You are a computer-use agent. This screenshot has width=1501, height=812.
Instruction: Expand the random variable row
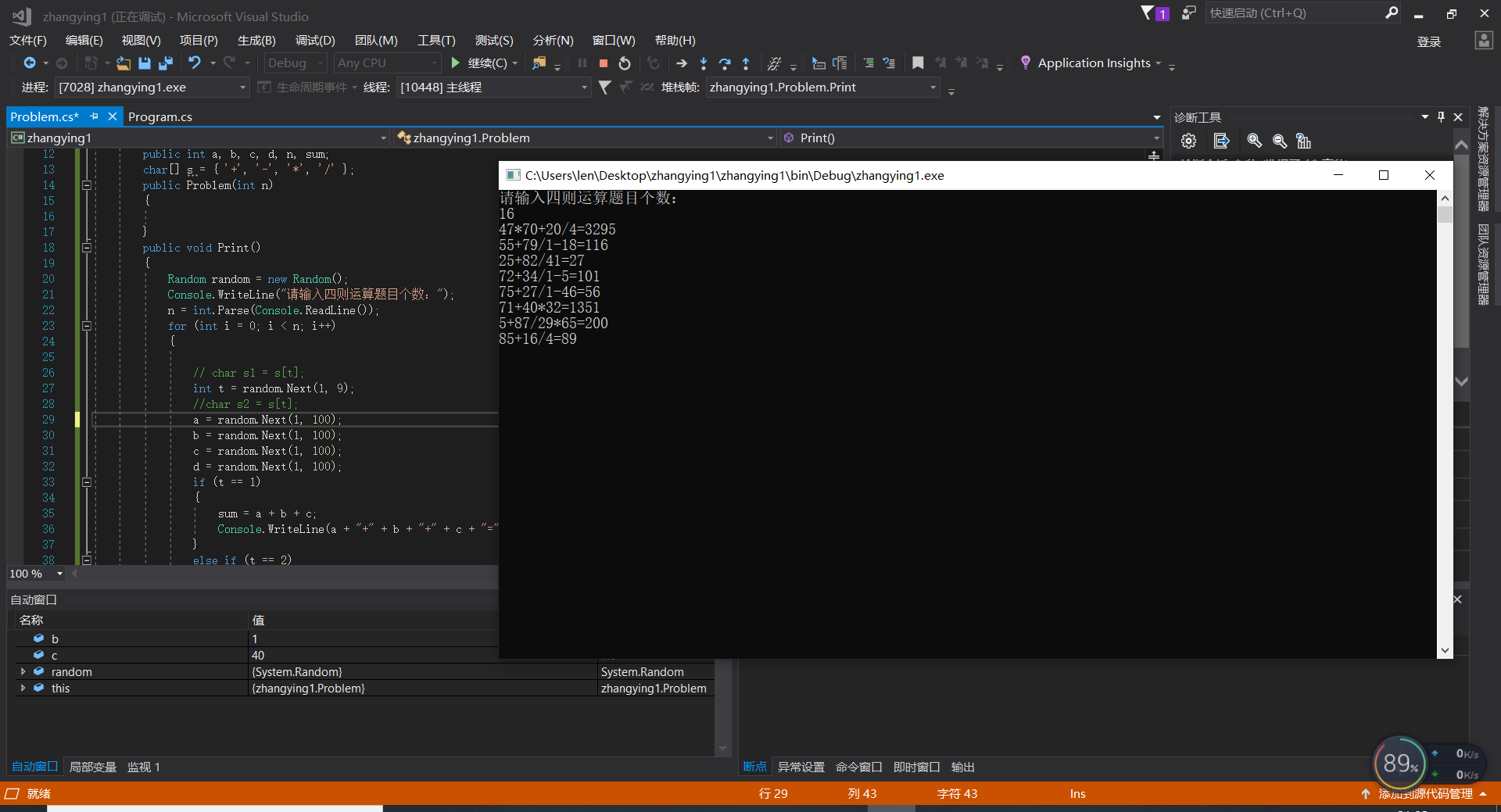pyautogui.click(x=23, y=671)
